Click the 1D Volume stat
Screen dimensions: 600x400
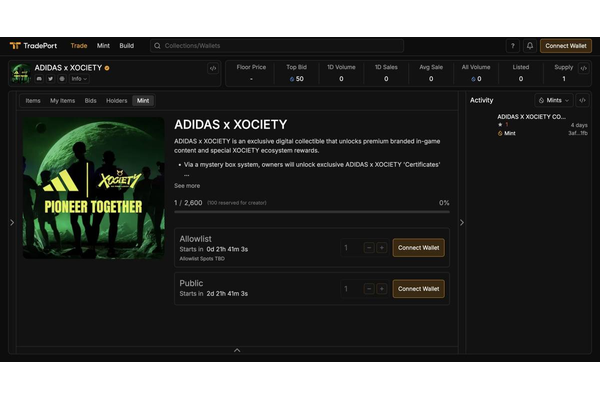tap(341, 73)
